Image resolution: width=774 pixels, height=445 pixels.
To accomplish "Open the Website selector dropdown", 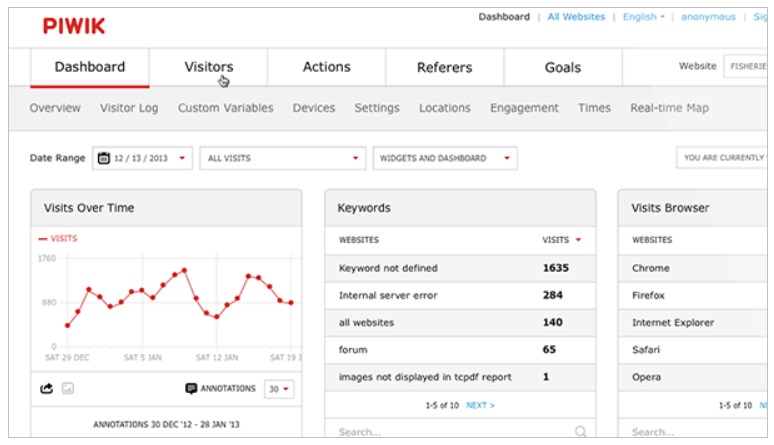I will (x=745, y=66).
